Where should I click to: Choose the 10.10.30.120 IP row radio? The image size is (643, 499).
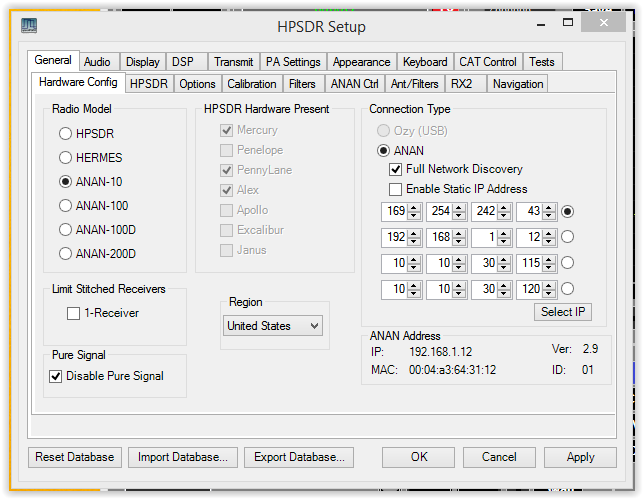click(x=567, y=289)
